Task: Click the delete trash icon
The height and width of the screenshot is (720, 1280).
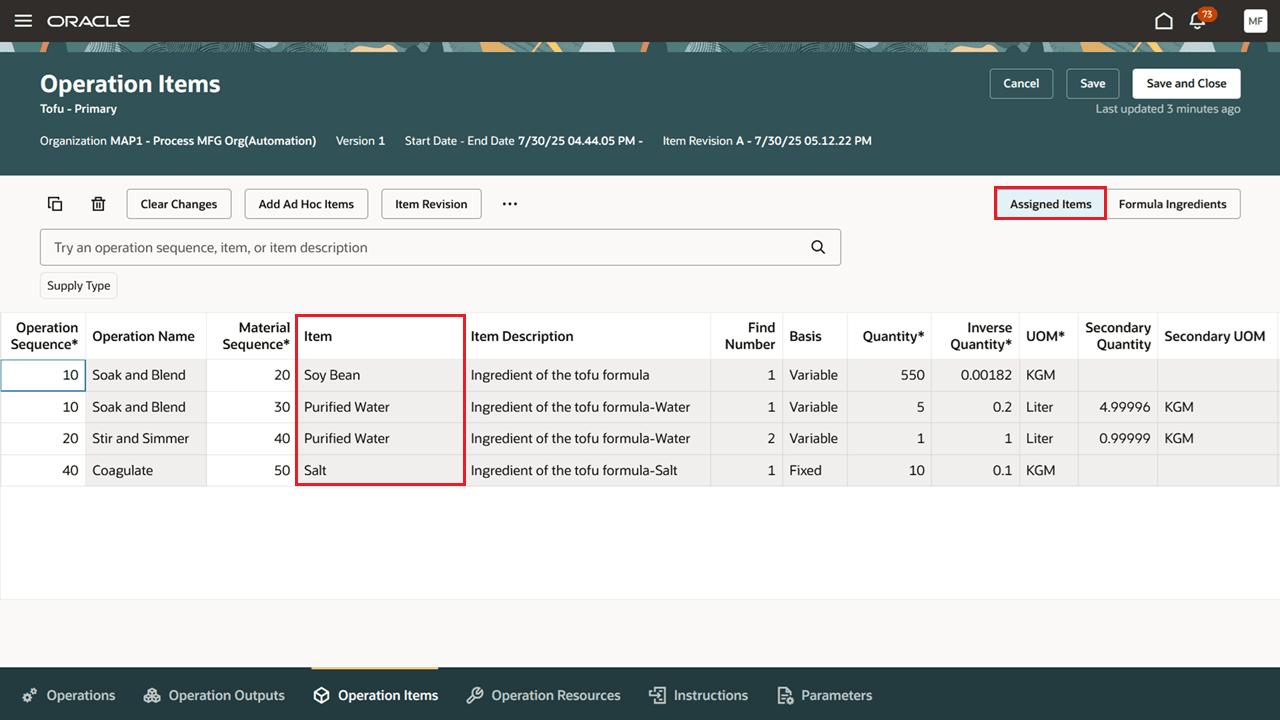Action: coord(98,204)
